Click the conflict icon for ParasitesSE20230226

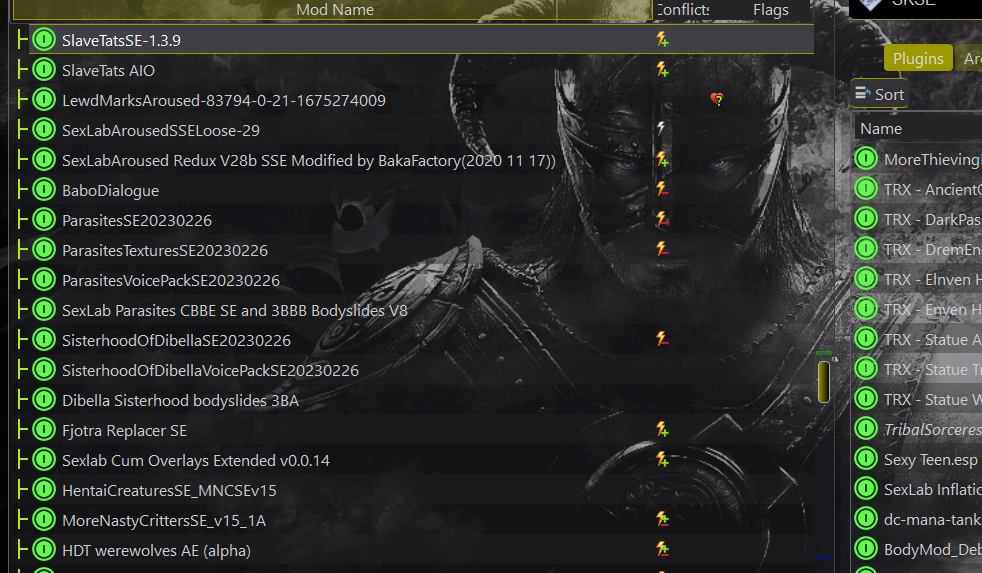pos(662,219)
